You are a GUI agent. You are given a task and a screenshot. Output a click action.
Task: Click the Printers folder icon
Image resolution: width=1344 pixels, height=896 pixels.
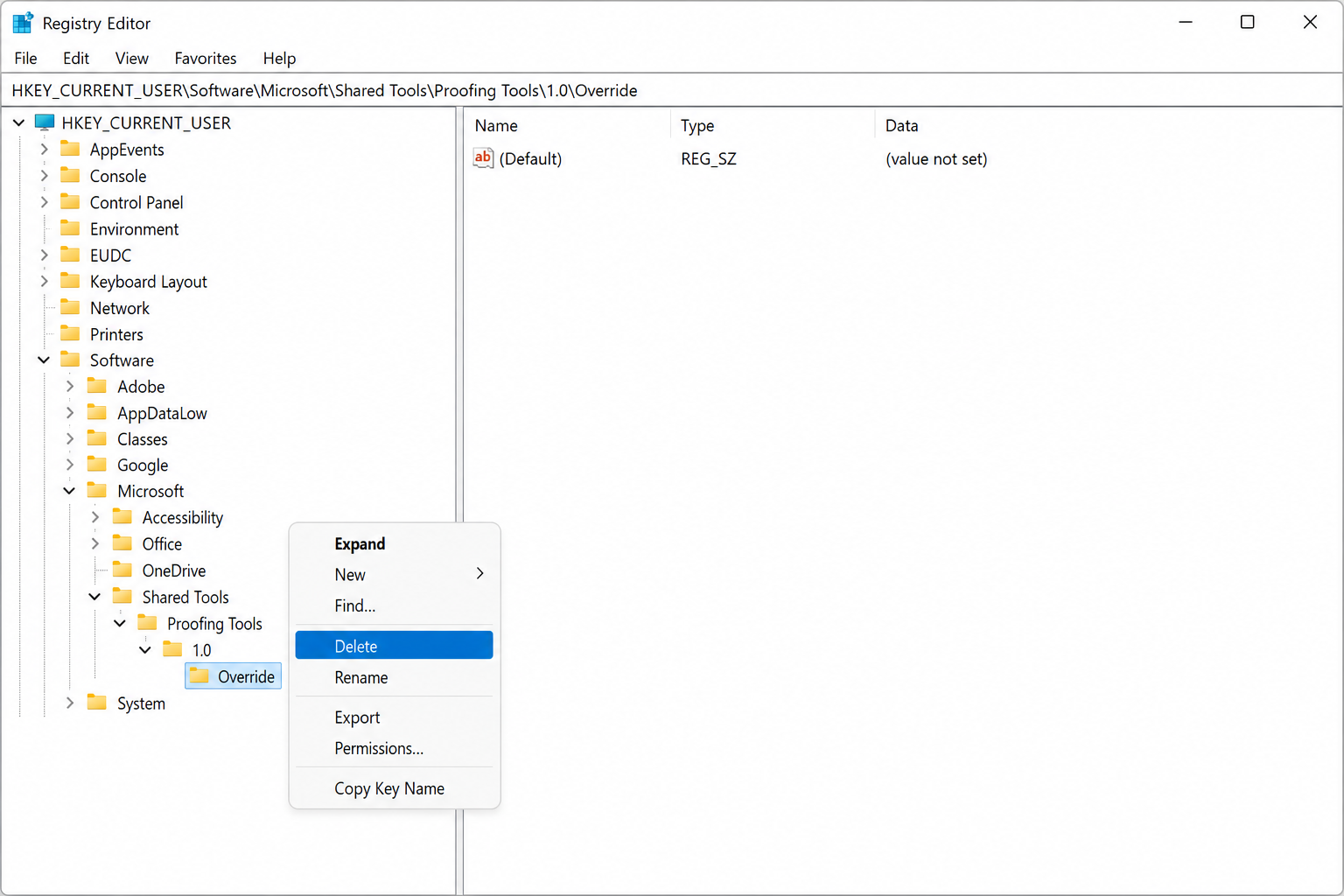point(70,333)
